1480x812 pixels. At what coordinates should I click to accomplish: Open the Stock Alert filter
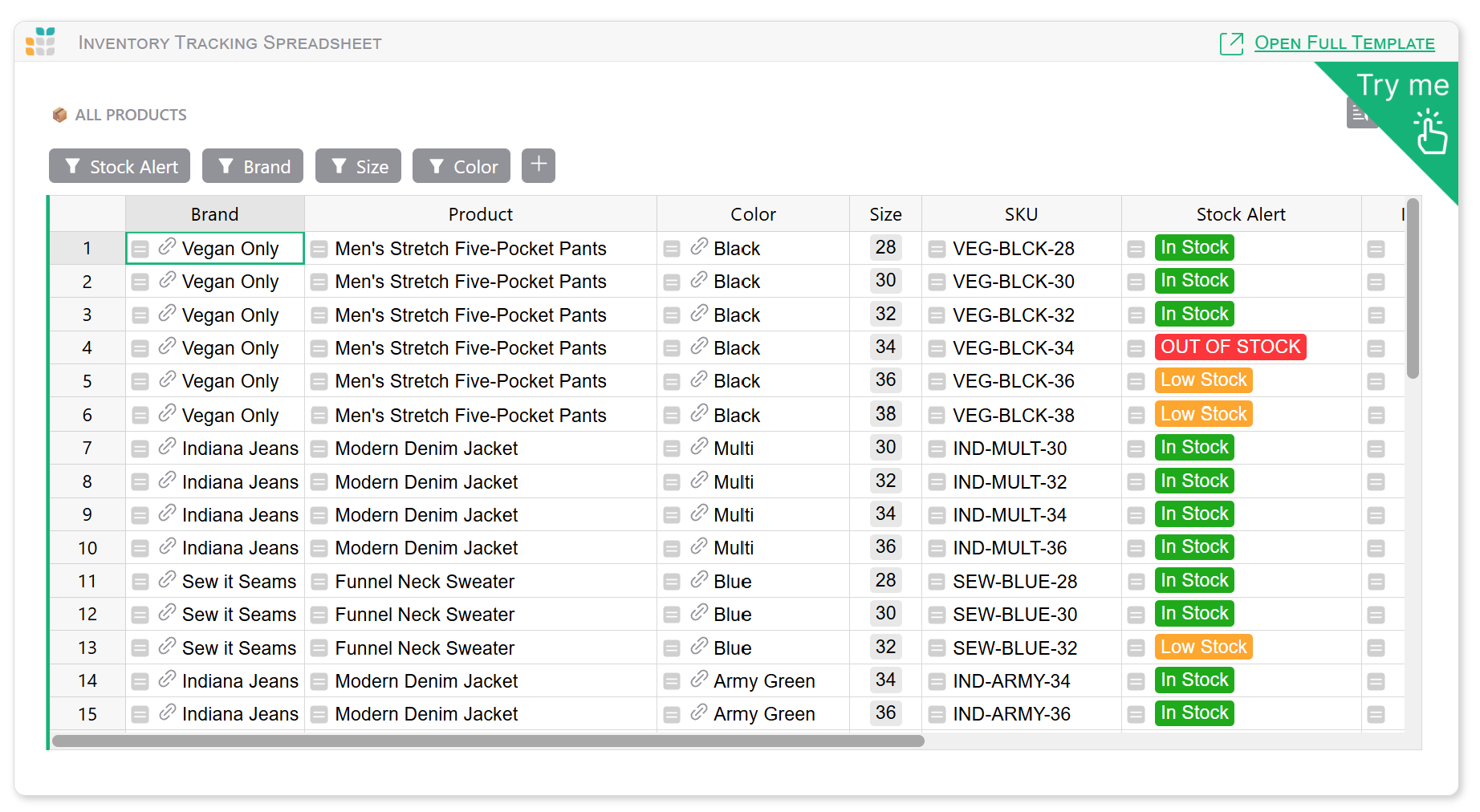coord(120,166)
